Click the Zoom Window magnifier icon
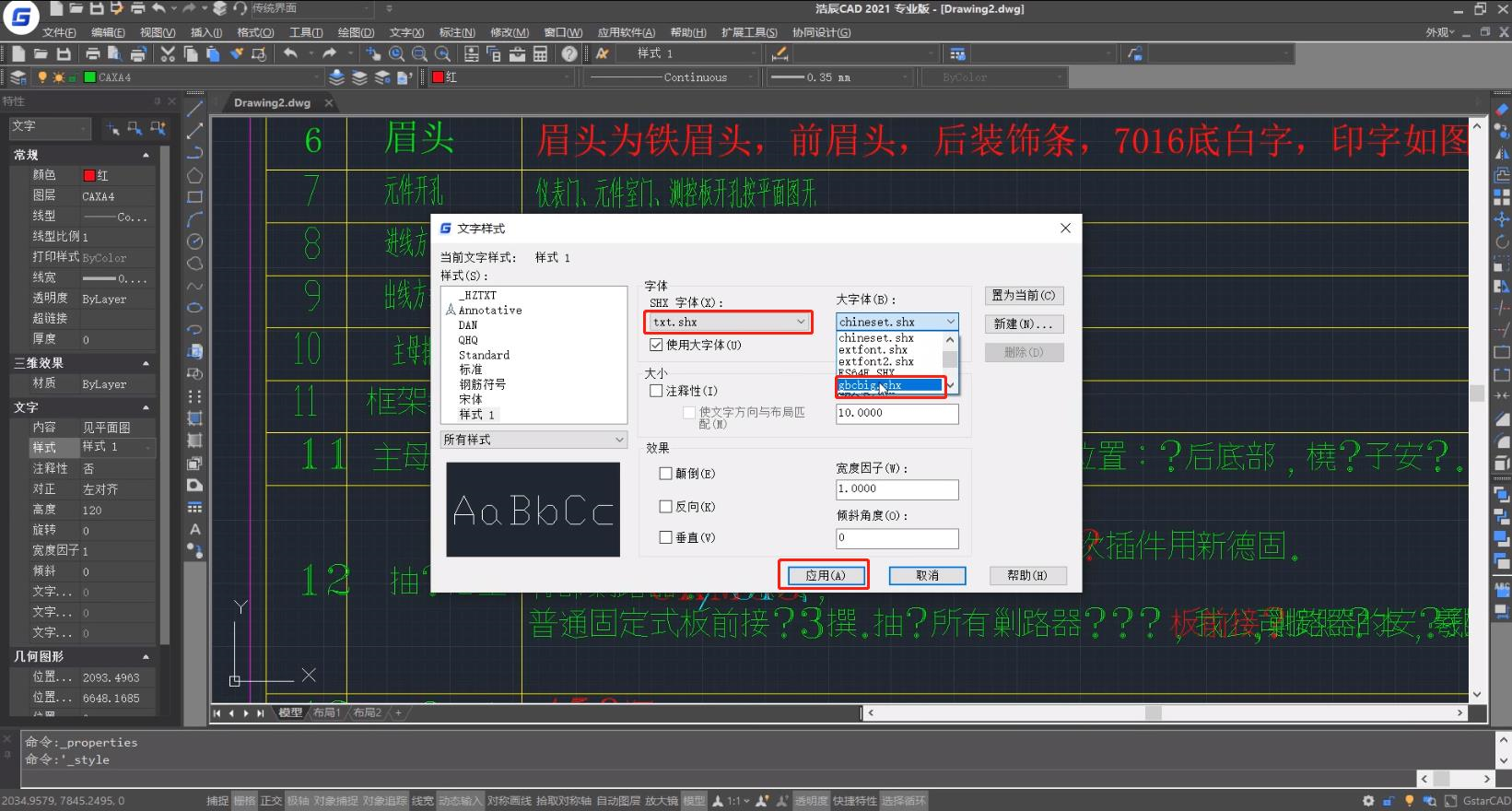The image size is (1512, 811). 419,53
